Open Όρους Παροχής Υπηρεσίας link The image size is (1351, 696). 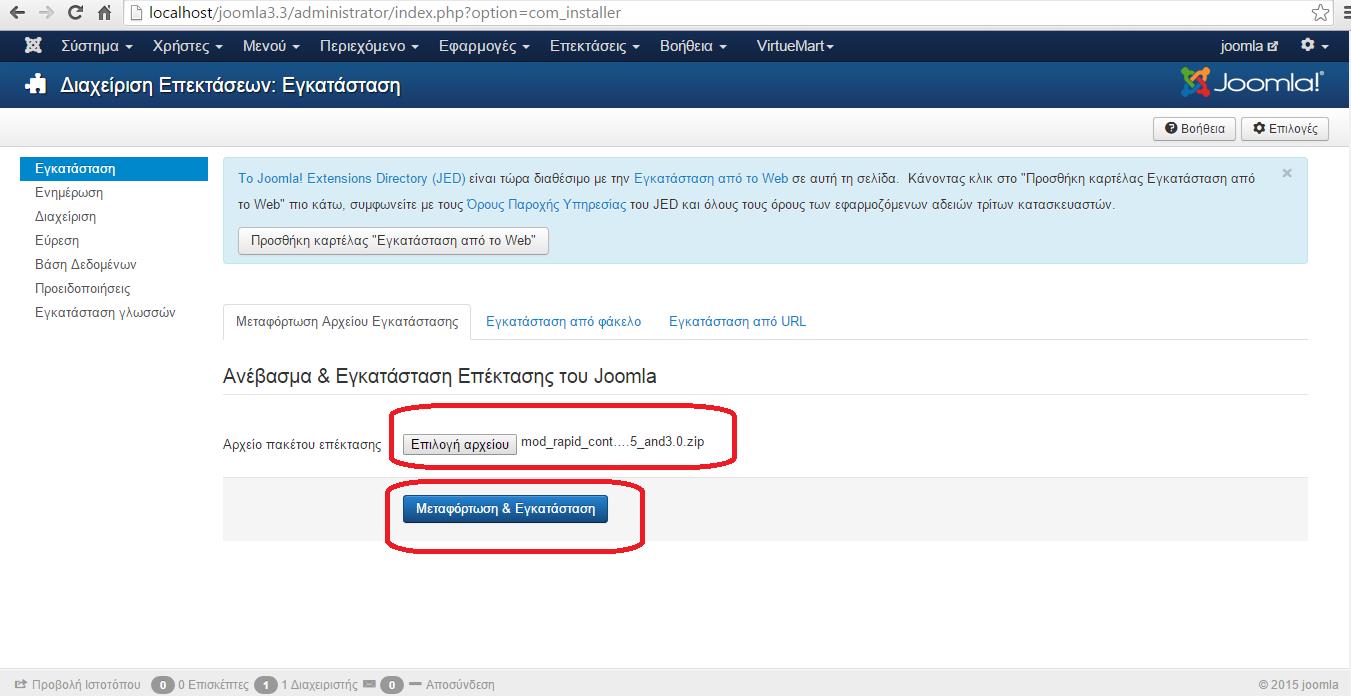tap(546, 204)
